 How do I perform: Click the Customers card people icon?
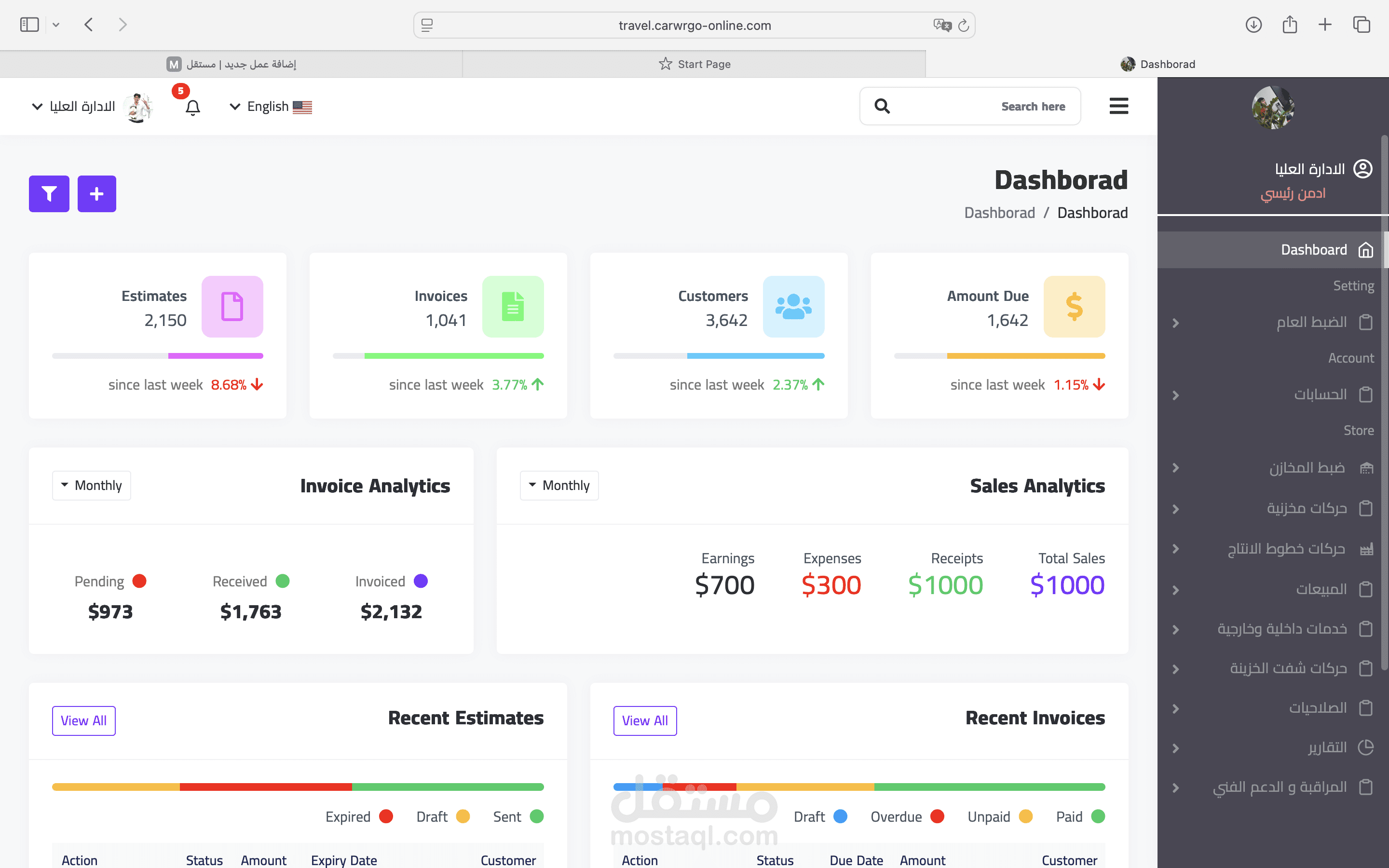794,306
